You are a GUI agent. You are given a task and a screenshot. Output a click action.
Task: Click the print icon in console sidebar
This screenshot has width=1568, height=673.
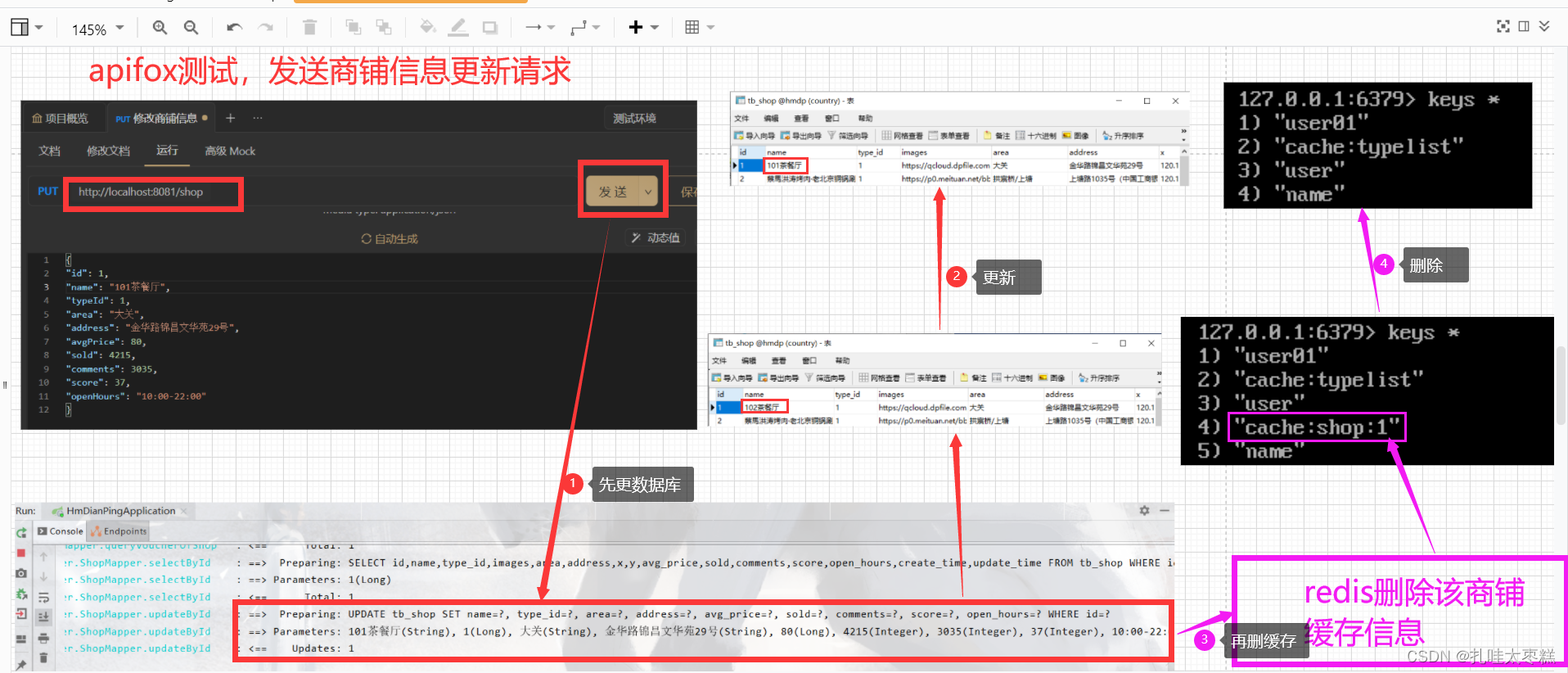click(44, 638)
